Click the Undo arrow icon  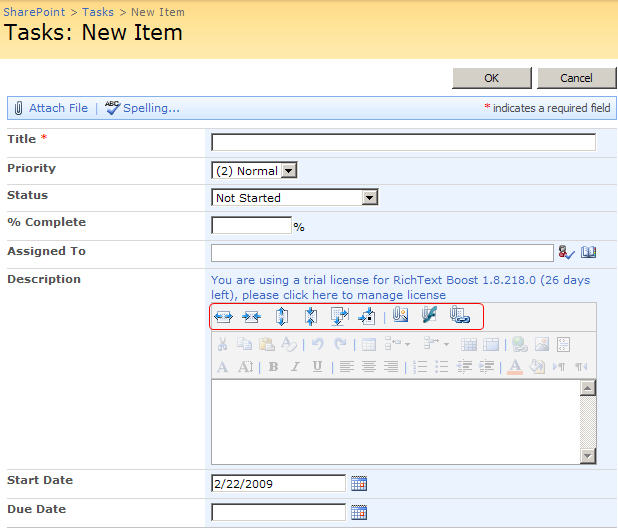pyautogui.click(x=318, y=344)
